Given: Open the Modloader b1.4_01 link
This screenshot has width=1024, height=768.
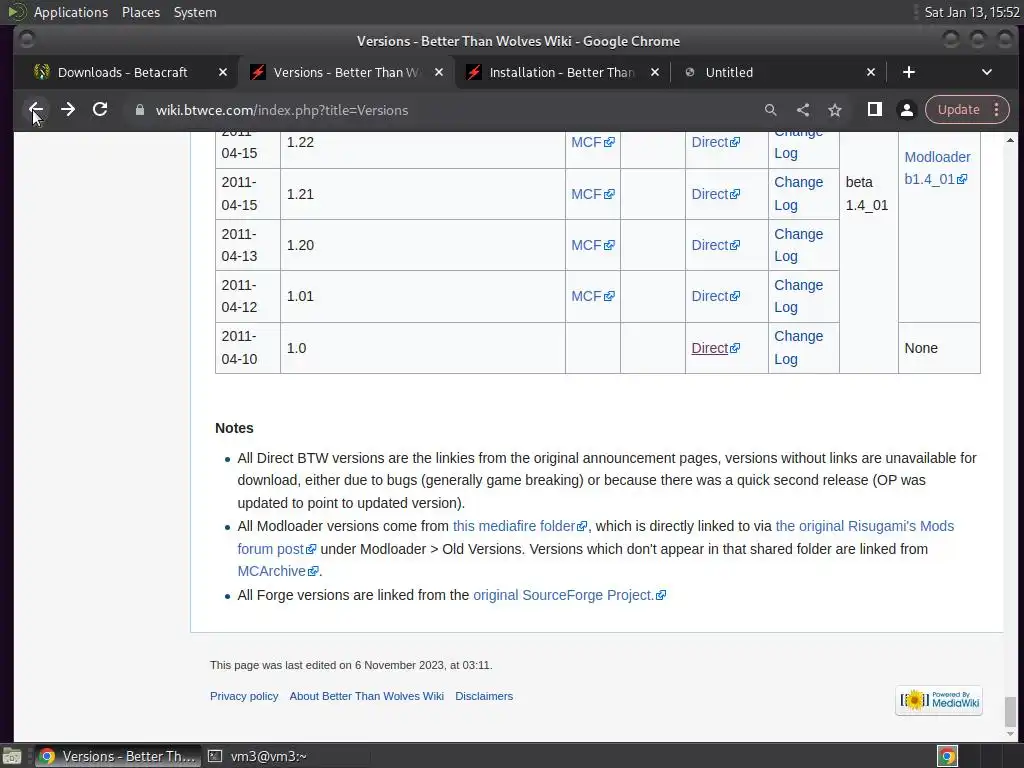Looking at the screenshot, I should point(937,168).
